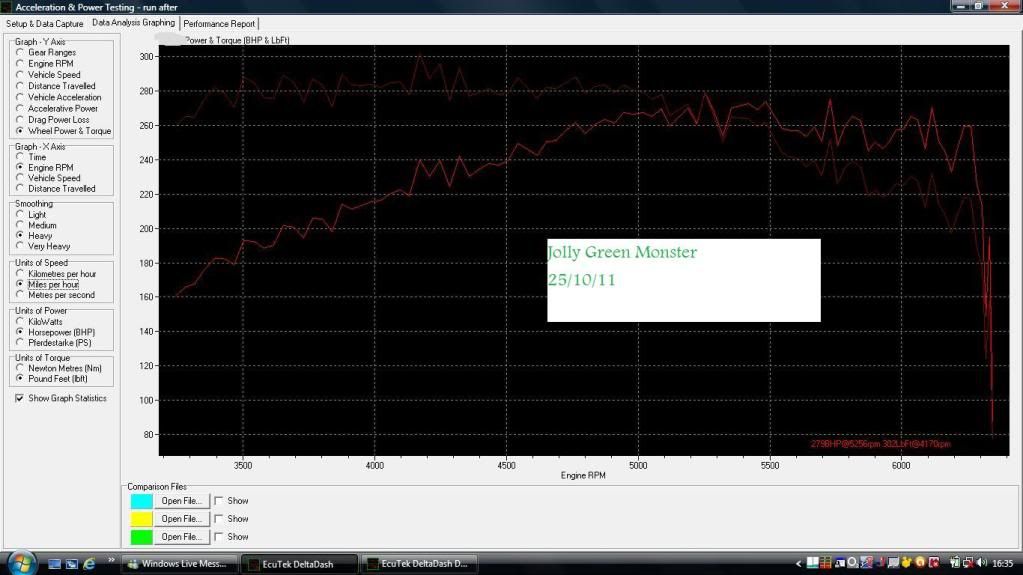
Task: Click the system tray clock
Action: coord(1002,563)
